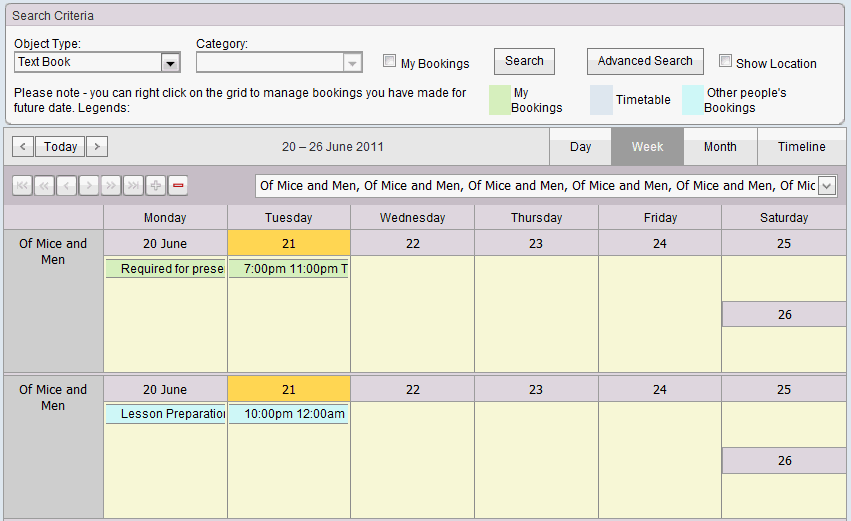Click highlighted date 21 in first Of Mice row
The image size is (851, 521).
289,243
